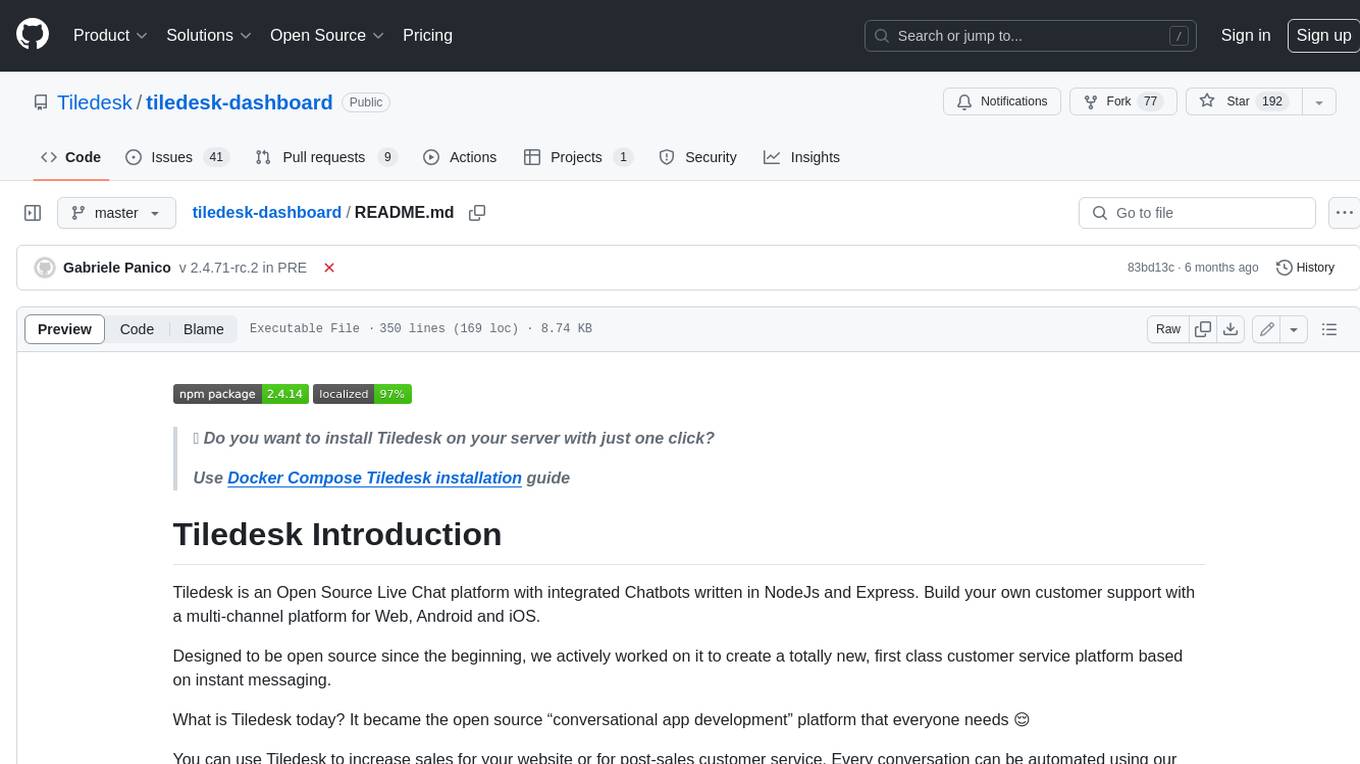Open commit message v 2.4.71-rc.2 in PRE
This screenshot has width=1360, height=764.
pos(243,268)
